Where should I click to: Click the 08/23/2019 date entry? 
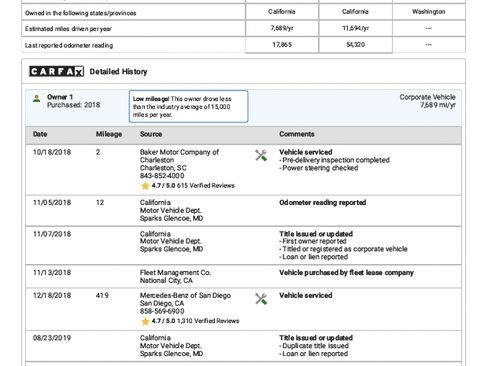tap(52, 338)
